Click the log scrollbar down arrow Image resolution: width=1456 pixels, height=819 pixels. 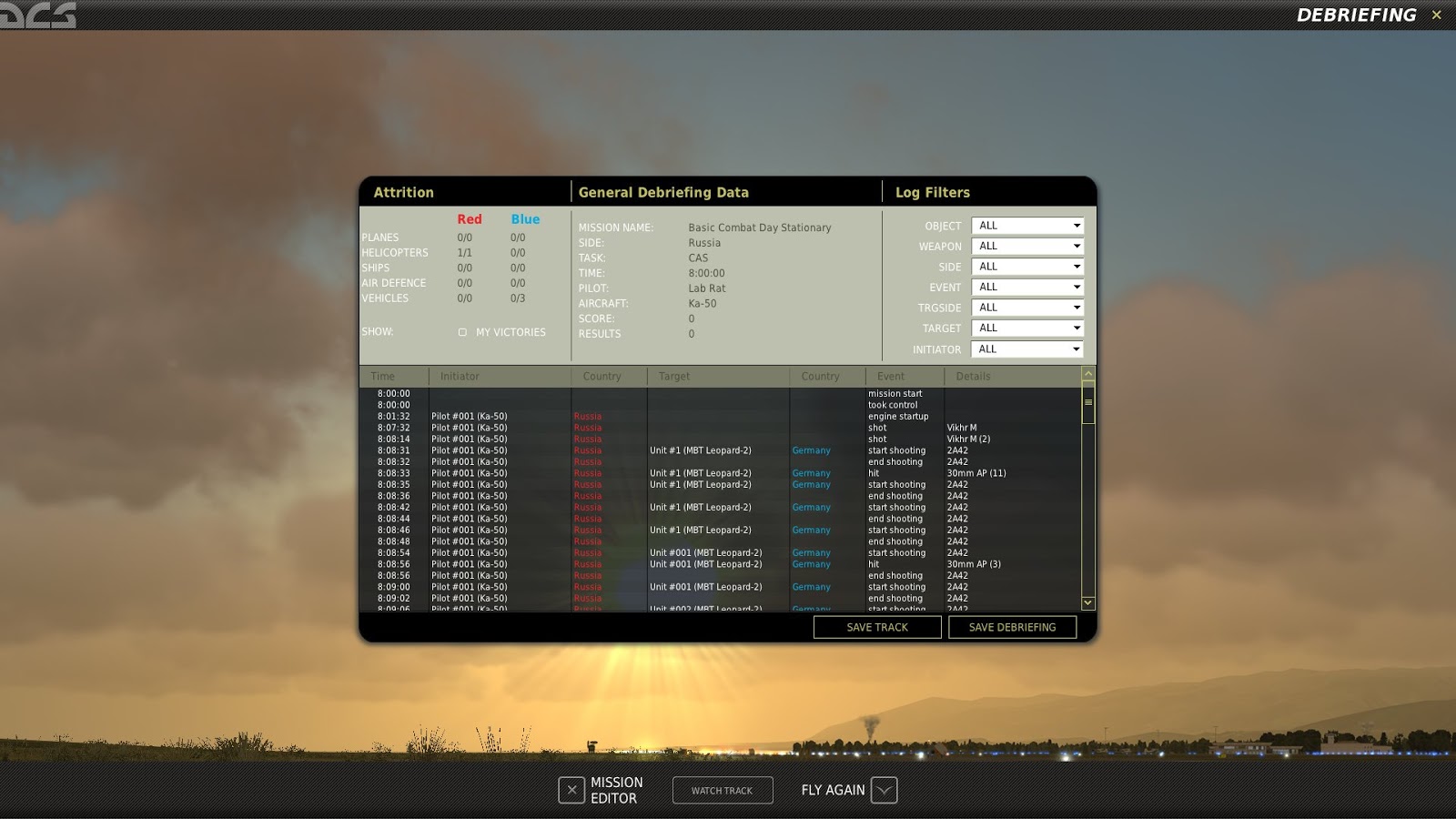coord(1088,603)
